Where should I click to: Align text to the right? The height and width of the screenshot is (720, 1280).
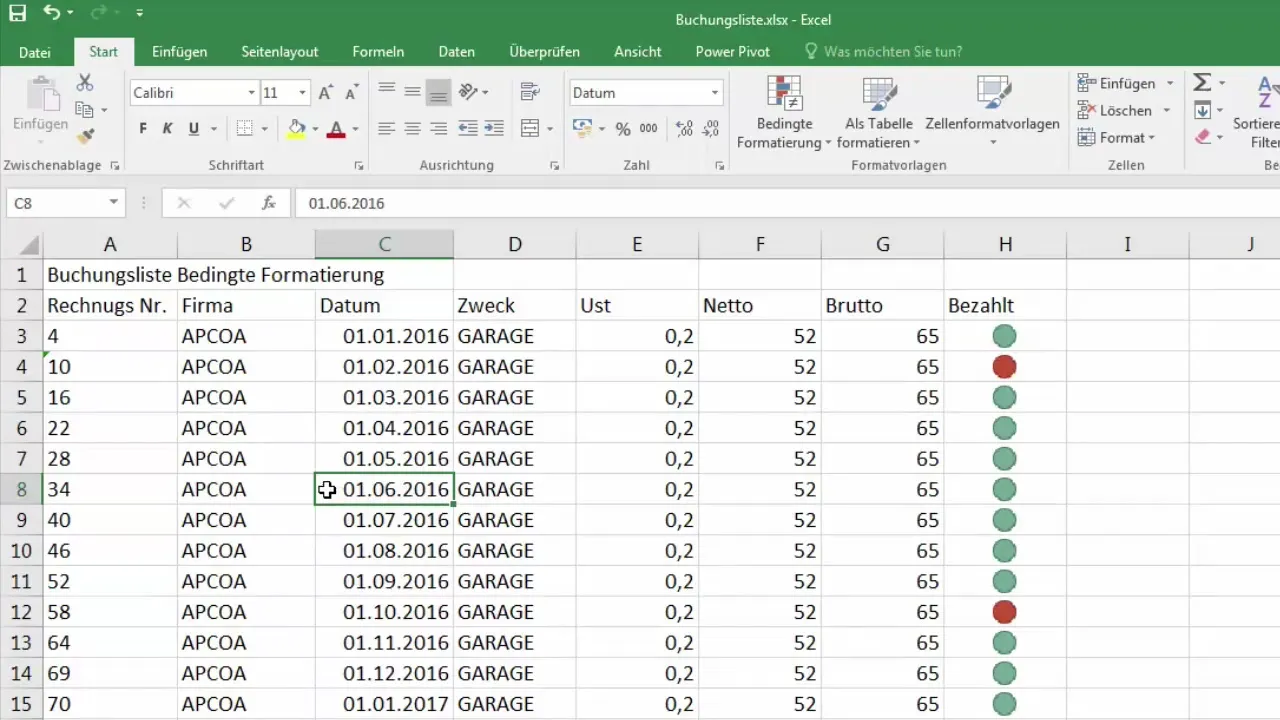(x=438, y=129)
